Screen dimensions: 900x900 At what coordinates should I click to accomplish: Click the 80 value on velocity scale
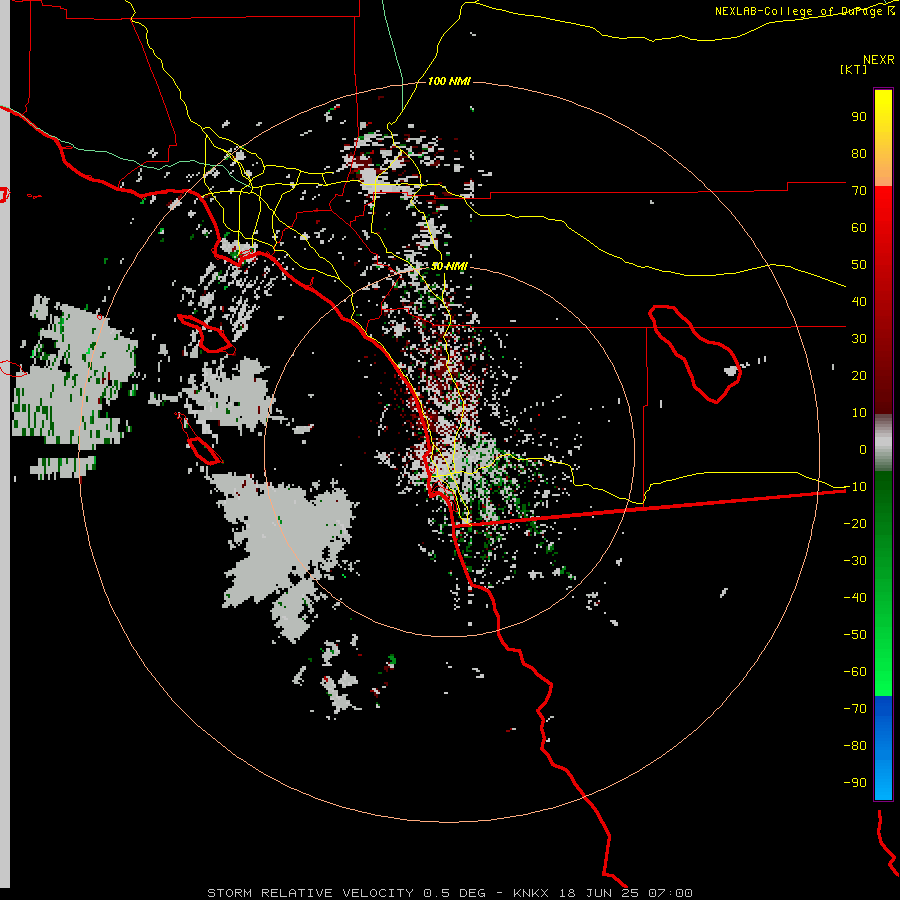tap(859, 153)
